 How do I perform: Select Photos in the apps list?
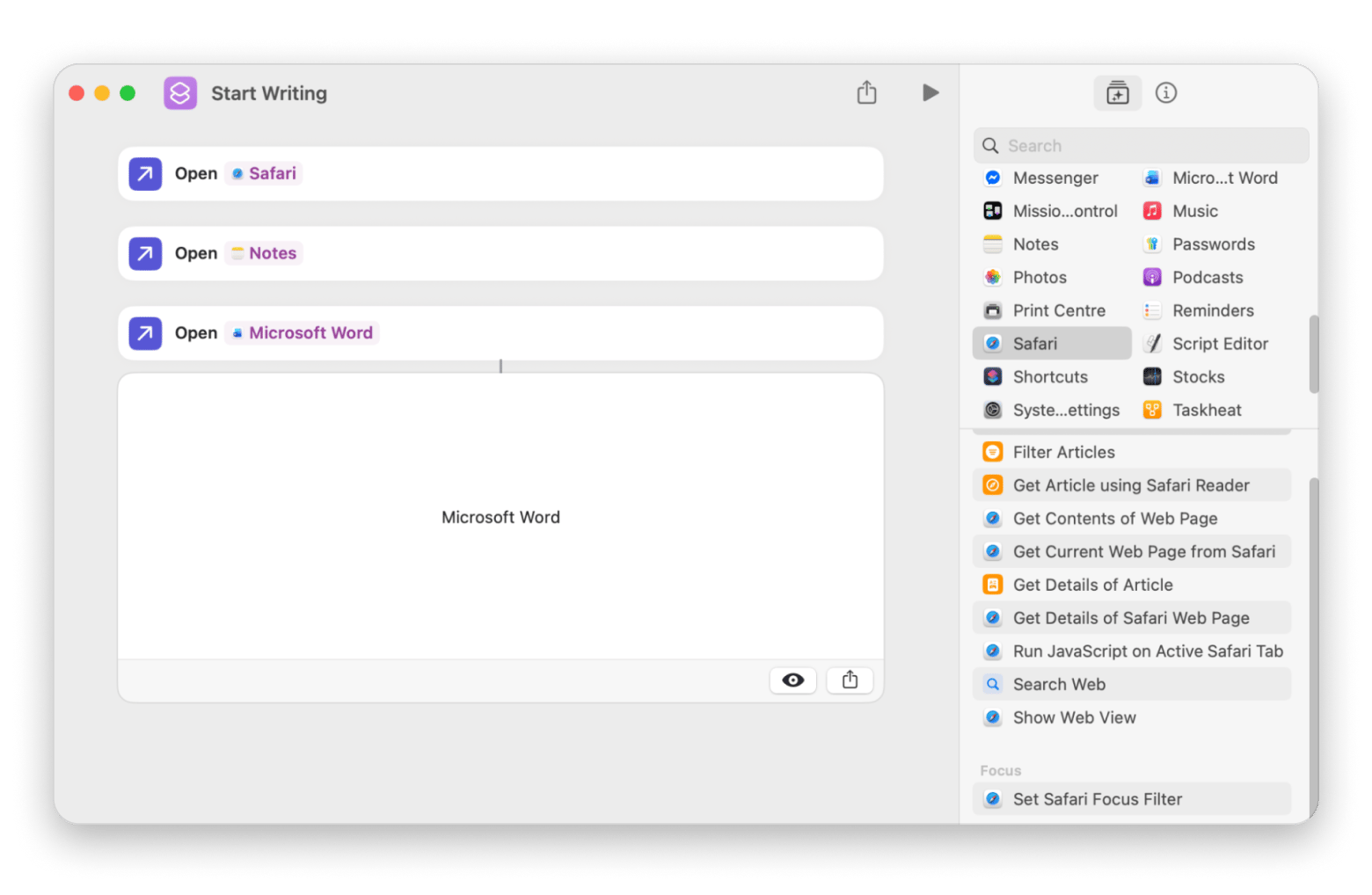[1052, 277]
